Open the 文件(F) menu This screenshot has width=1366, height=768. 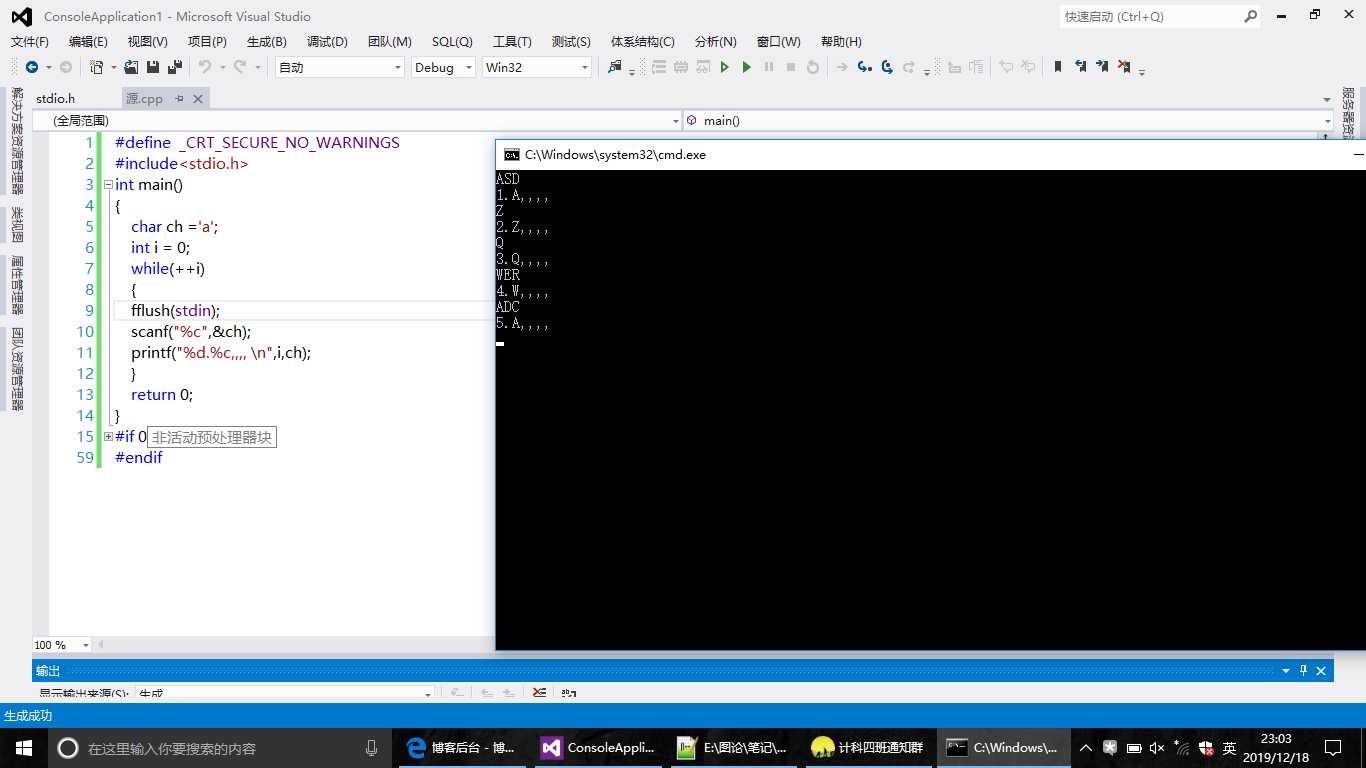pos(29,41)
